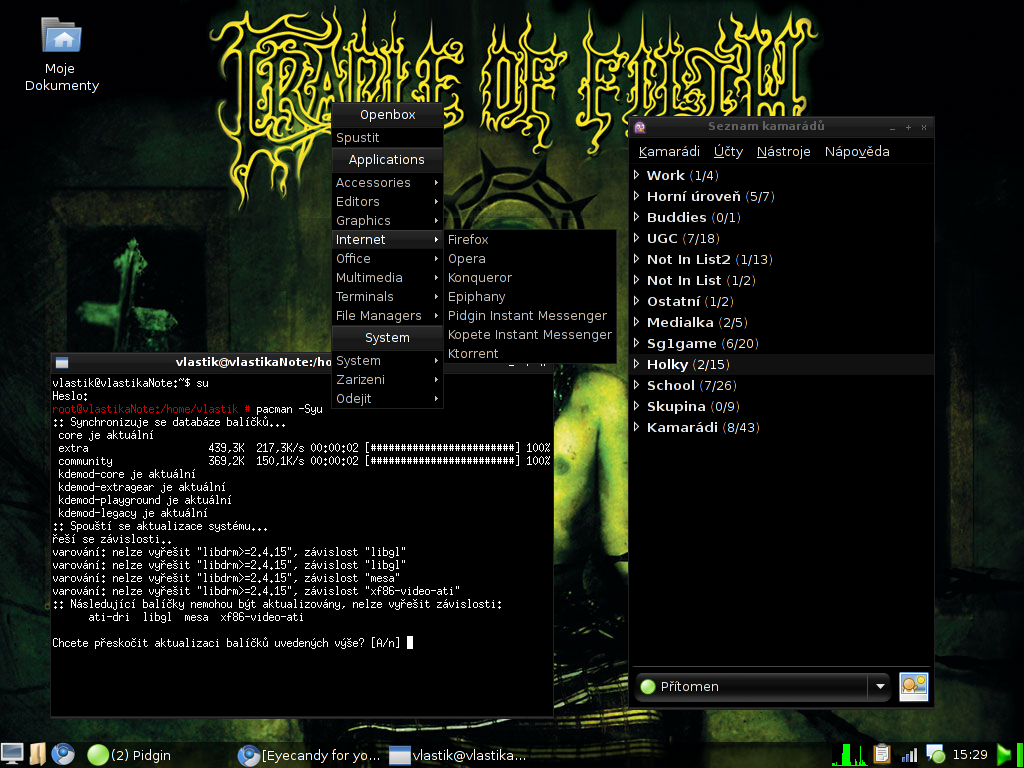Expand the Not In List (1/2) group
The width and height of the screenshot is (1024, 768).
pyautogui.click(x=637, y=280)
